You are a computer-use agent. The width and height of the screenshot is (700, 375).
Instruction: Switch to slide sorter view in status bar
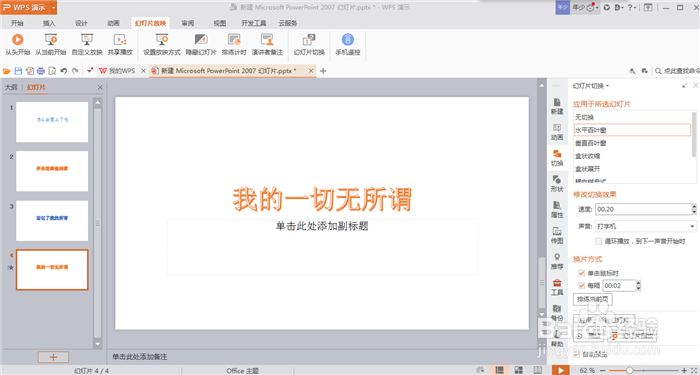tap(518, 370)
